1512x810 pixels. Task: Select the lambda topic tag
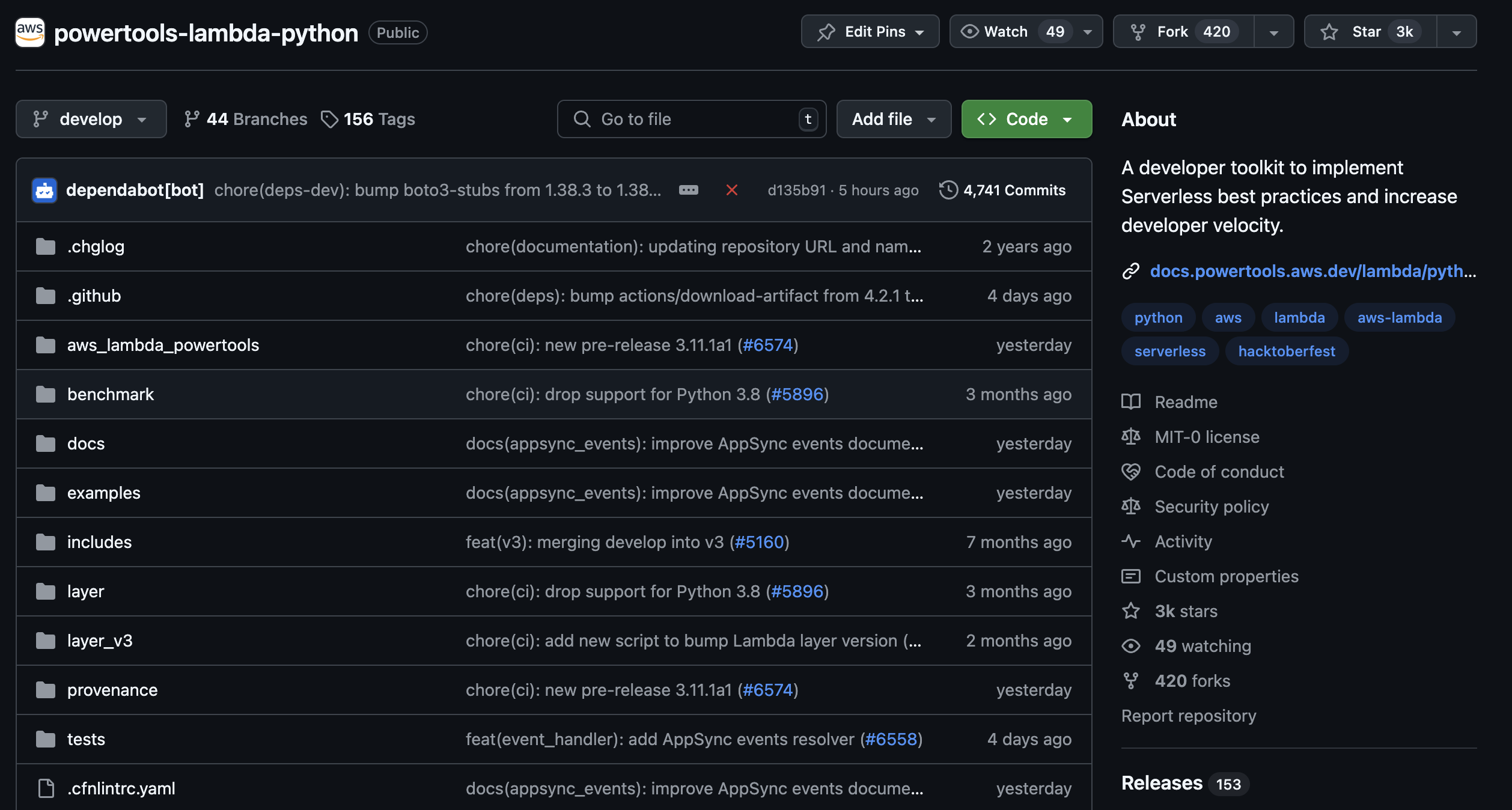click(1299, 317)
